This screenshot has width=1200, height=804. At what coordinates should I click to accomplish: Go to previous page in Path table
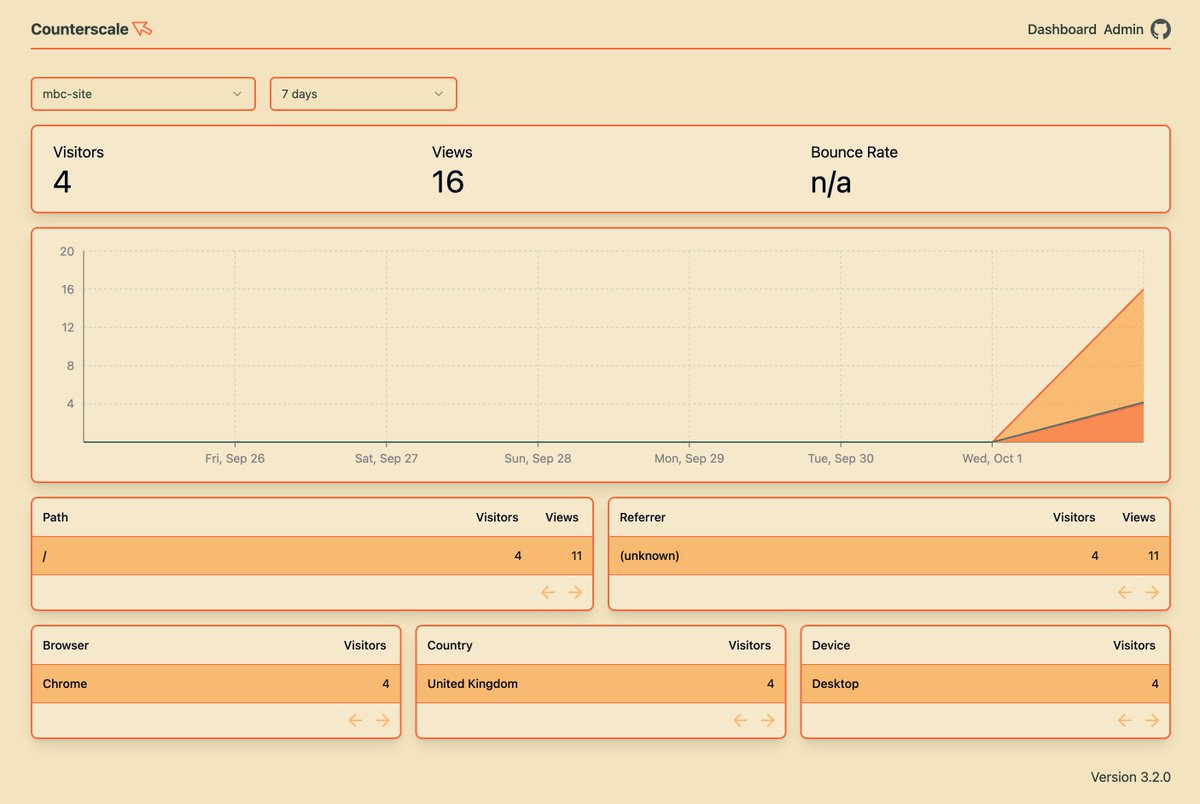click(x=548, y=592)
